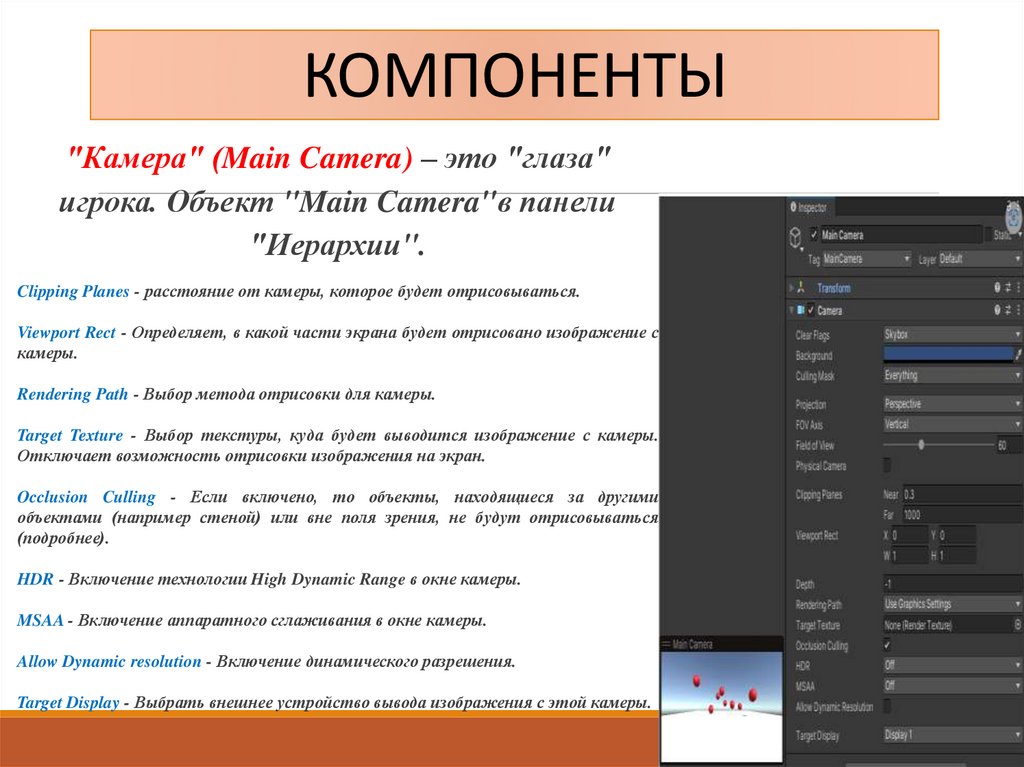This screenshot has width=1024, height=767.
Task: Click the Transform component title
Action: (833, 288)
